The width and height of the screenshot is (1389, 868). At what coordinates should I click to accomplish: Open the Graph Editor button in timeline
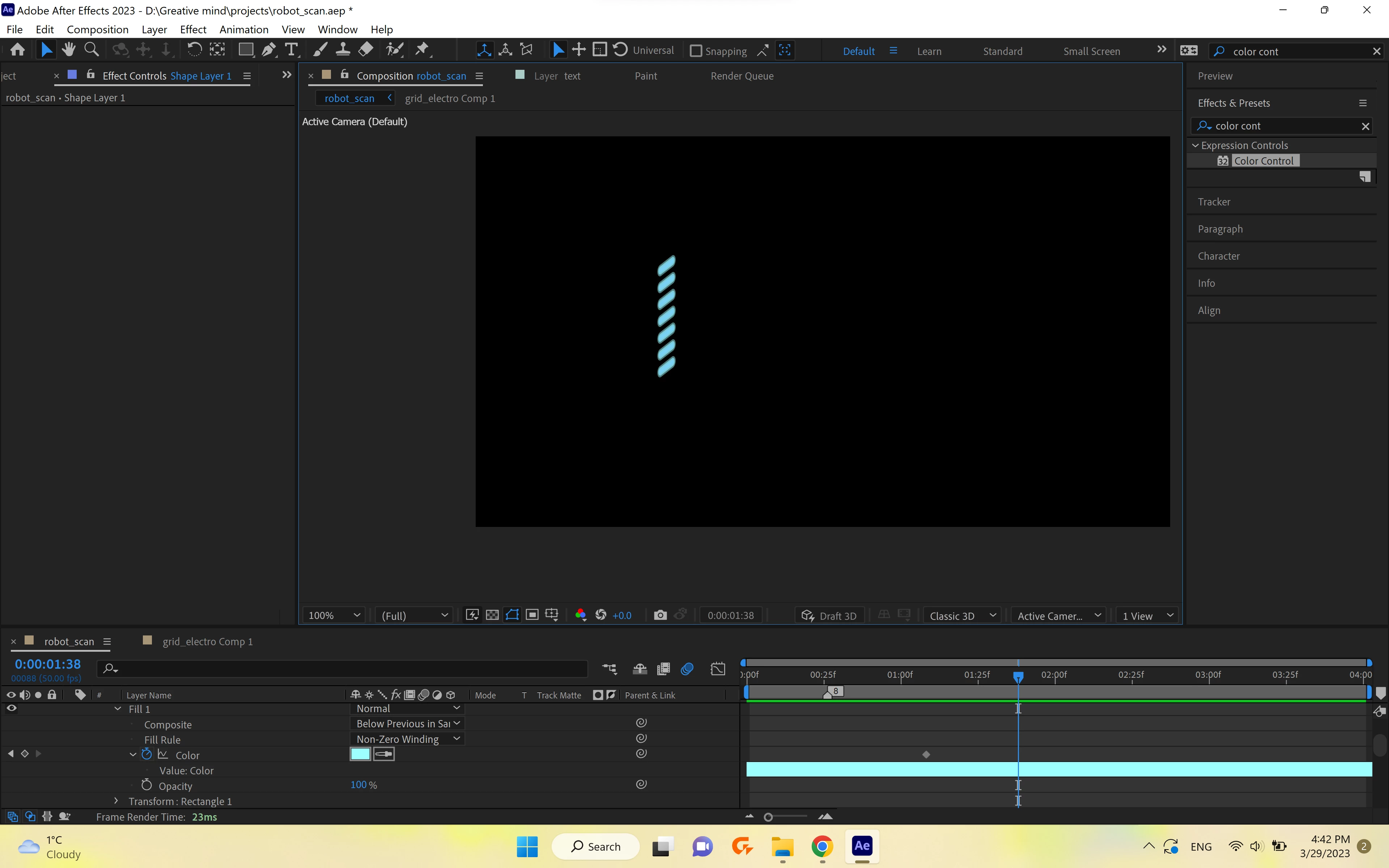(x=718, y=669)
